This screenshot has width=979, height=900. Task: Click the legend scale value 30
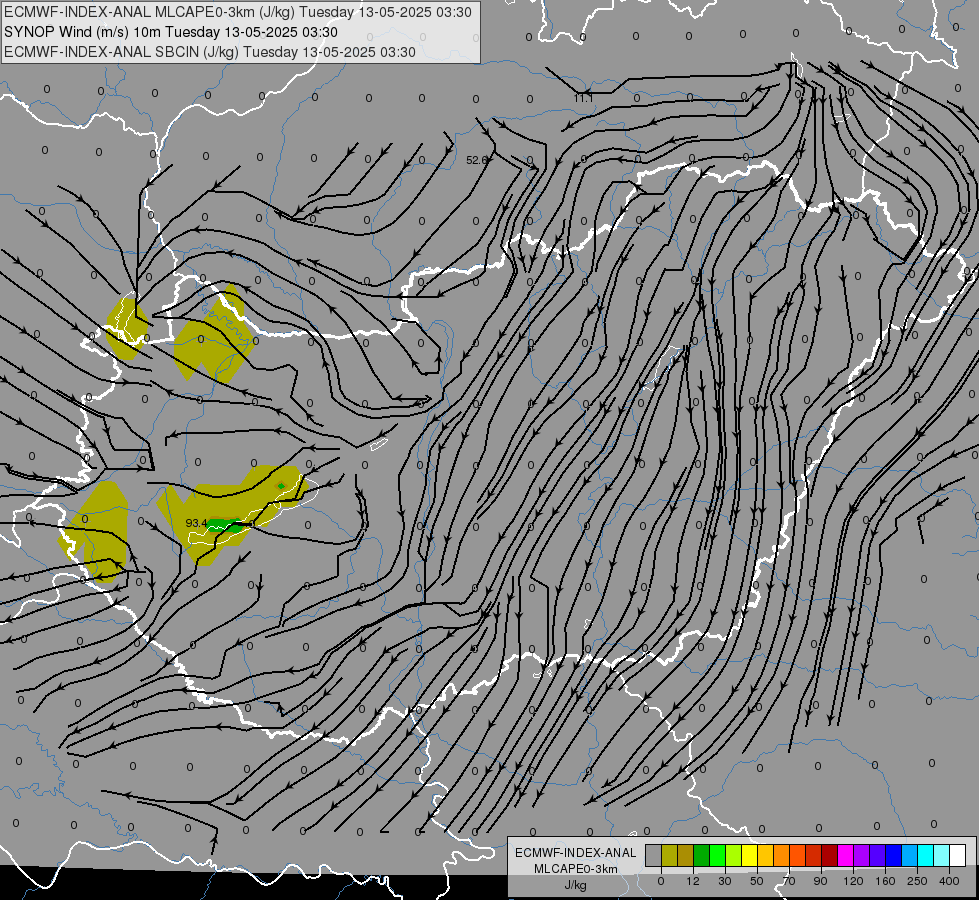point(725,881)
